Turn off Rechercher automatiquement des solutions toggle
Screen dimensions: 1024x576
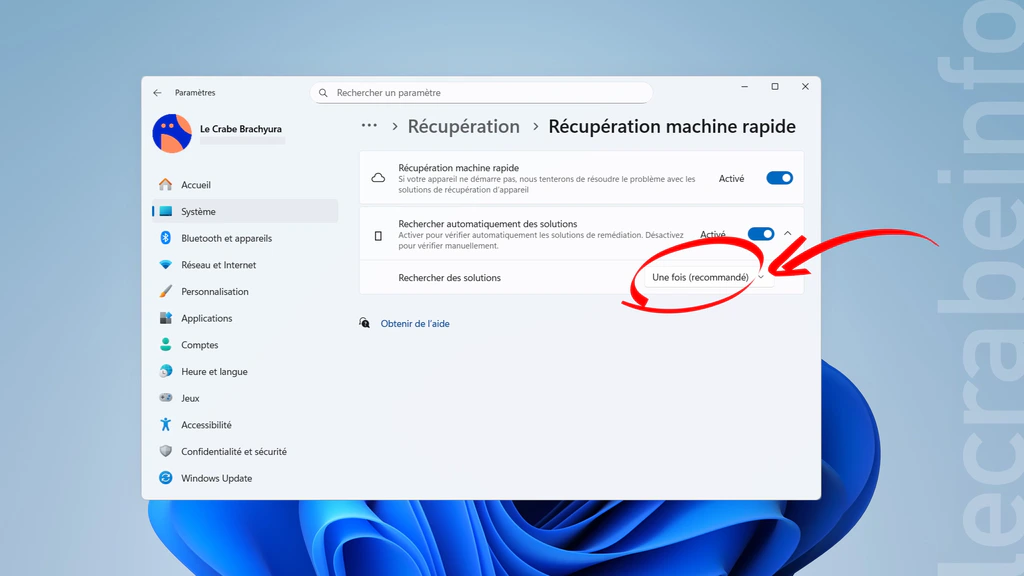pyautogui.click(x=760, y=234)
